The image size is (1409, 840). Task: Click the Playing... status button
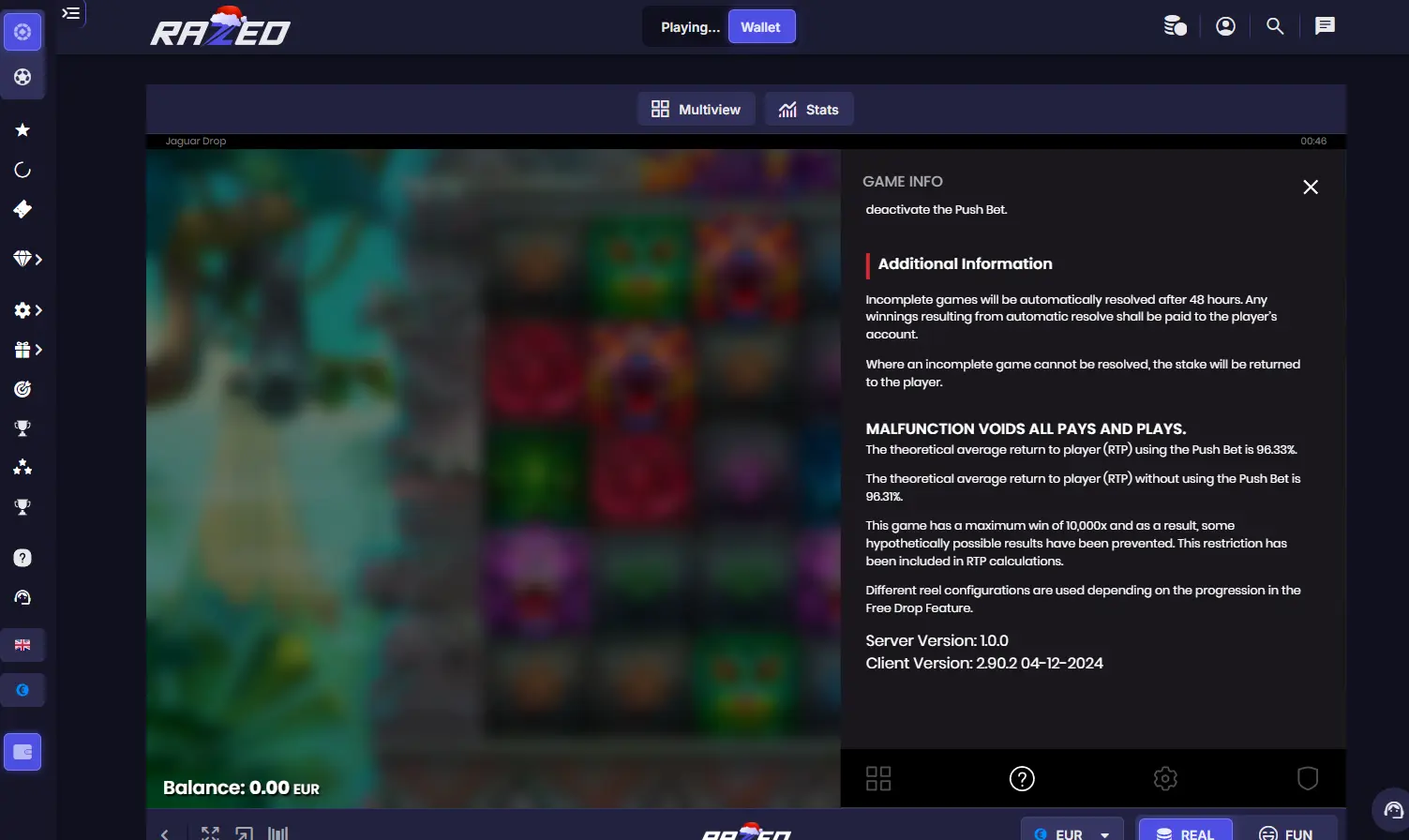tap(690, 27)
